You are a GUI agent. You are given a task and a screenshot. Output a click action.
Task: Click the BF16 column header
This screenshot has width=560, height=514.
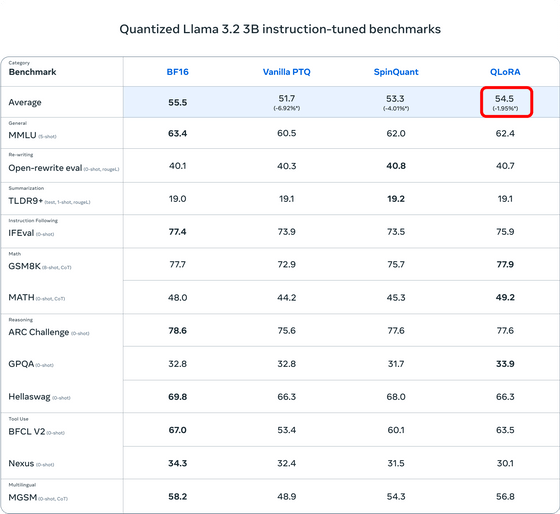click(178, 72)
